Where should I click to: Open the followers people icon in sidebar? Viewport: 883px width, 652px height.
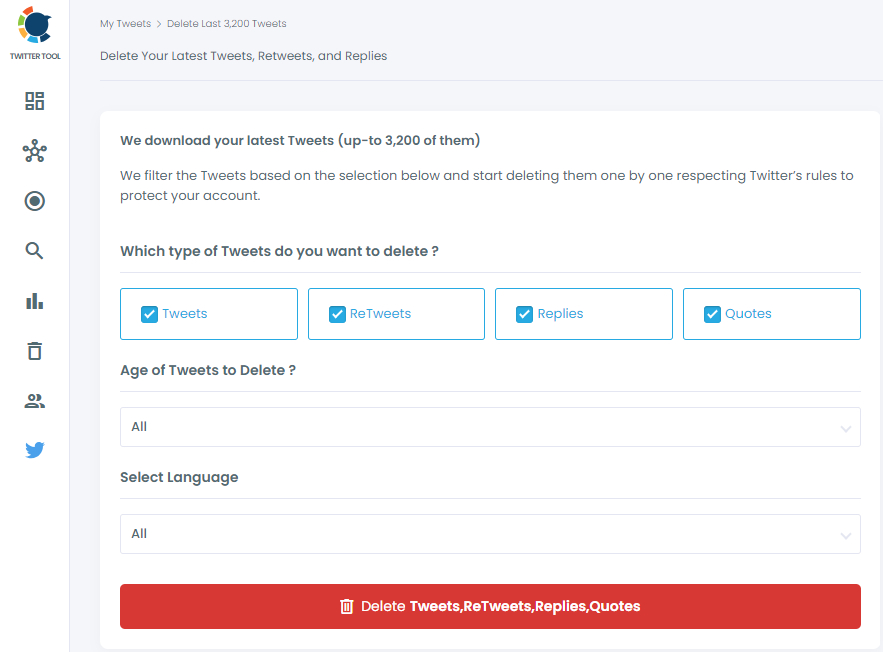point(34,400)
